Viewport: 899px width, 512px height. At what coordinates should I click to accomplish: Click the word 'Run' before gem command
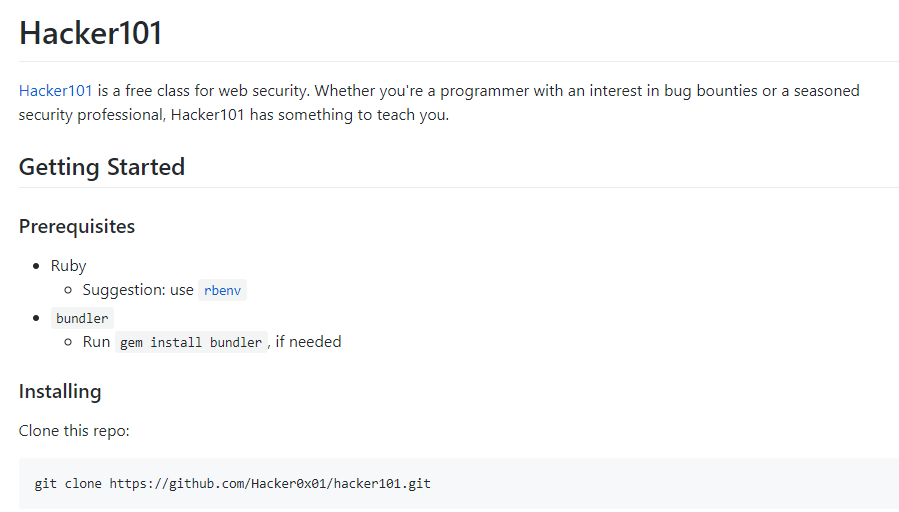point(96,342)
